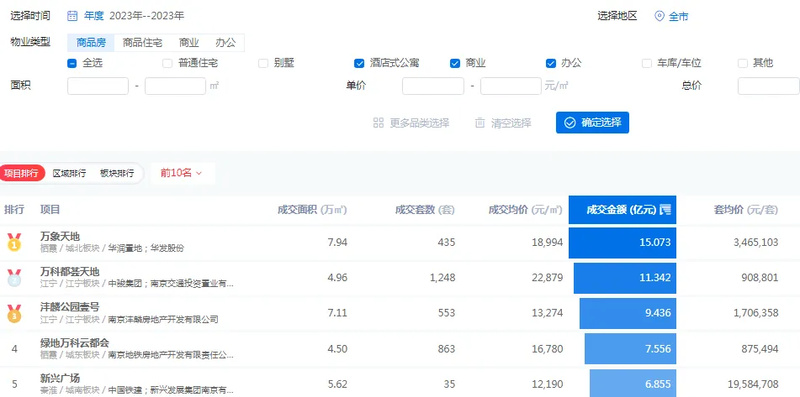Open the 新兴广场 project link
Image resolution: width=800 pixels, height=397 pixels.
click(60, 379)
